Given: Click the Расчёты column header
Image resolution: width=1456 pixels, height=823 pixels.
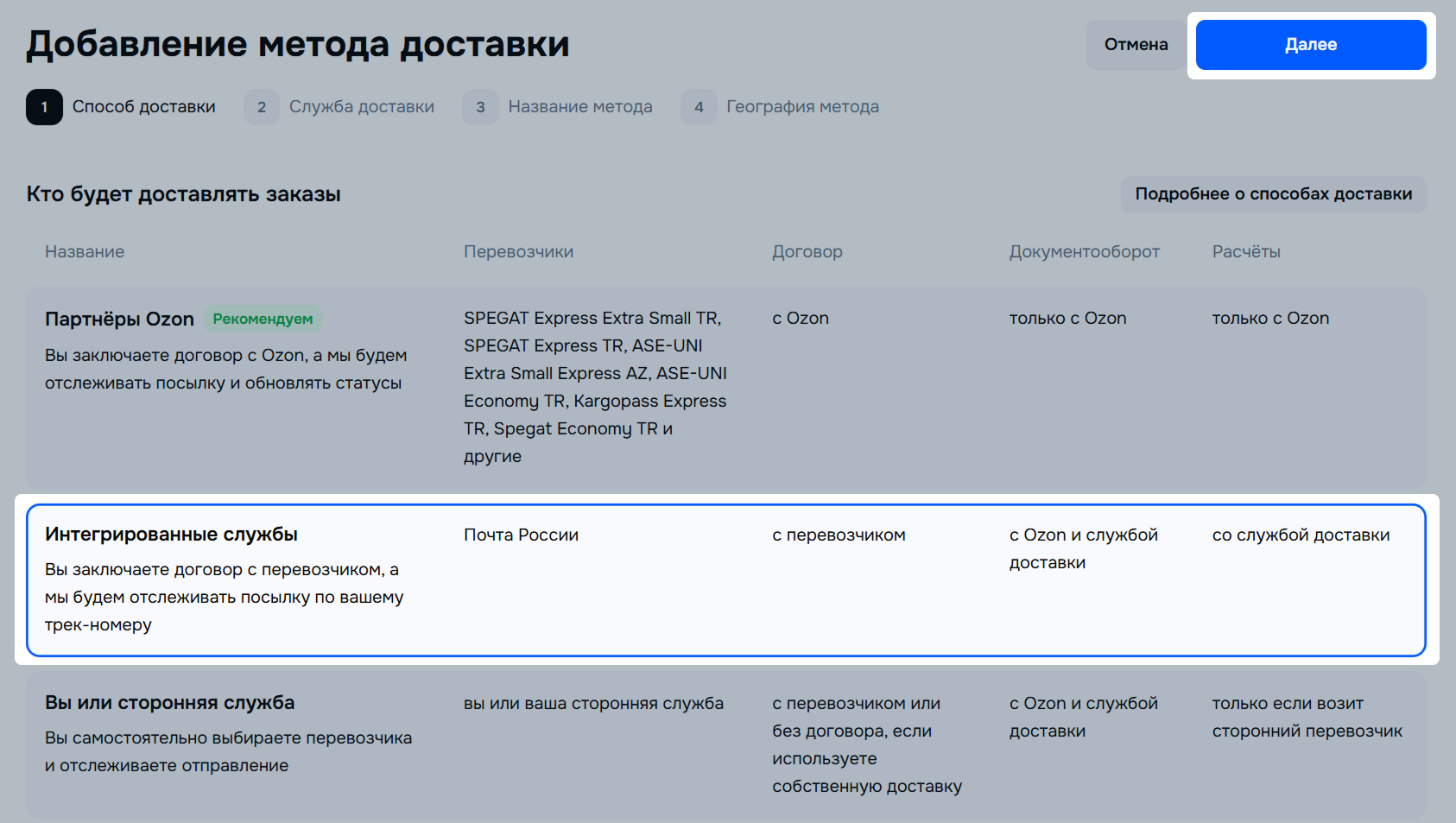Looking at the screenshot, I should click(1245, 252).
